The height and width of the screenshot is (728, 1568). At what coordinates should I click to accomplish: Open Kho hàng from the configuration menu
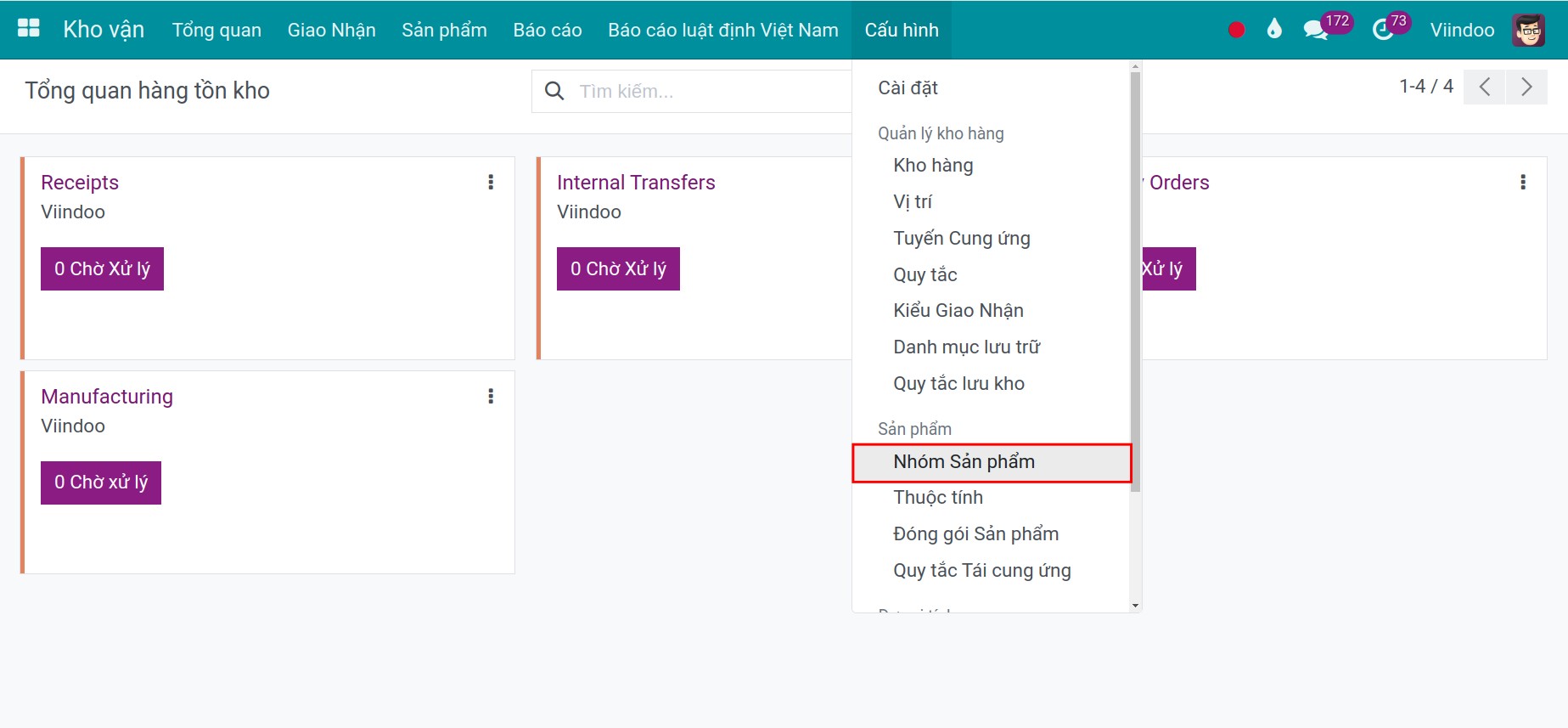coord(932,164)
